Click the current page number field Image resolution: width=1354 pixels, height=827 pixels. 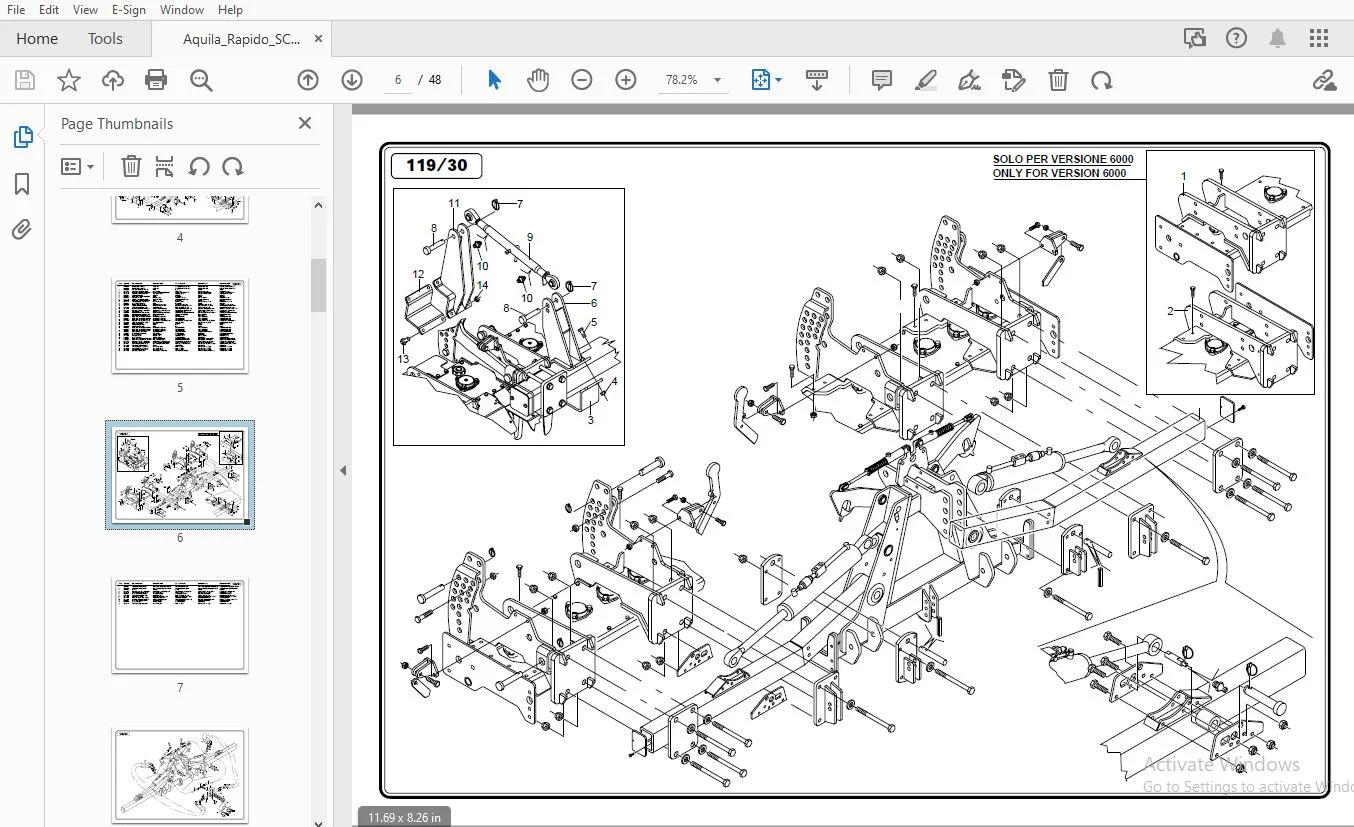click(398, 80)
